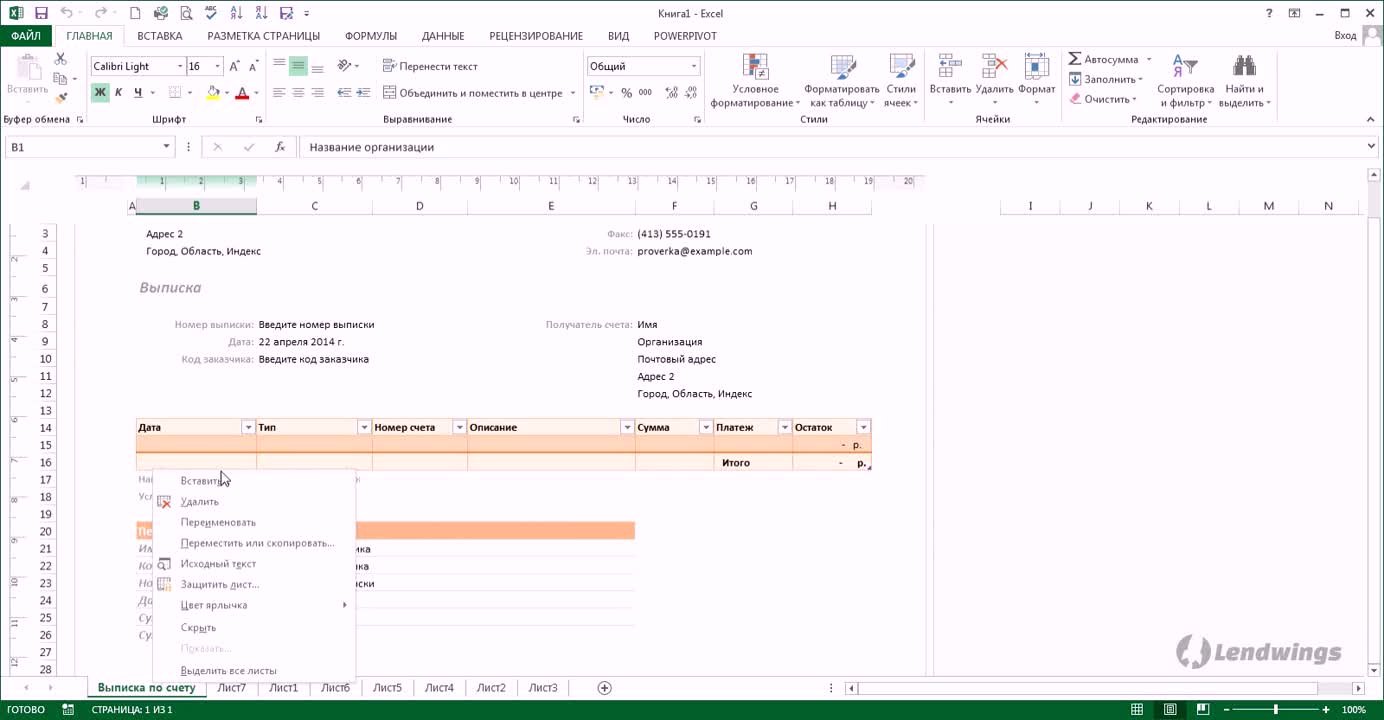Select column B header

coord(196,206)
